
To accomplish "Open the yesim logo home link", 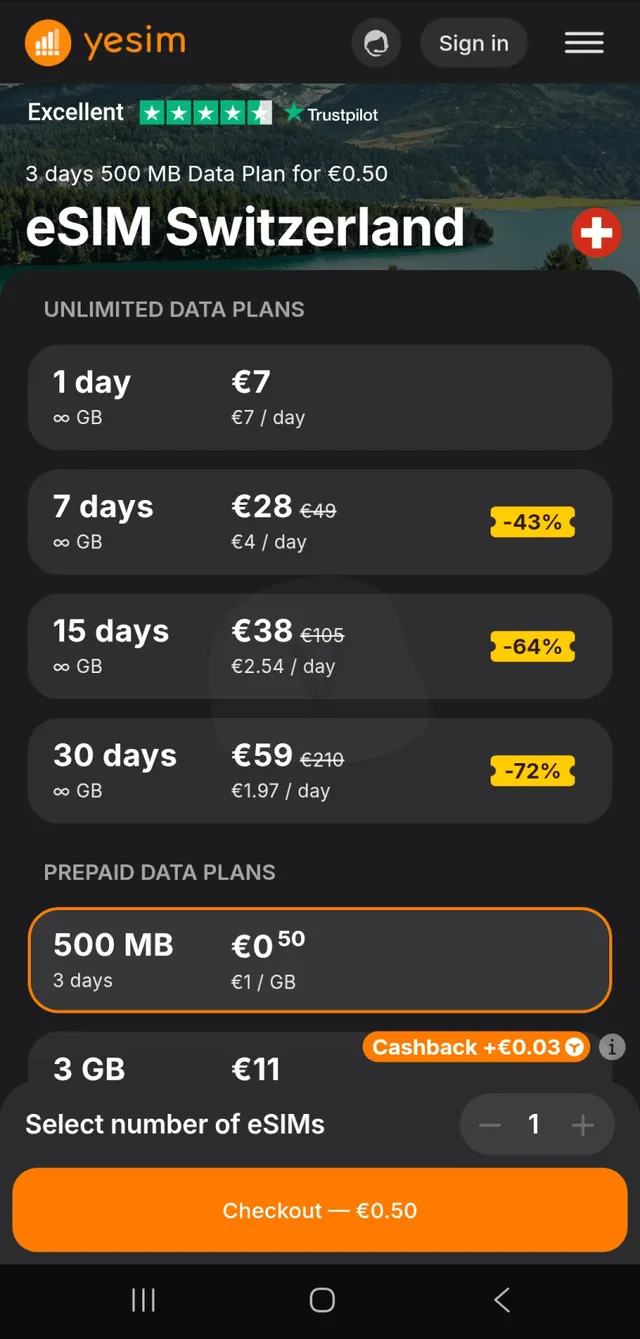I will pos(105,43).
